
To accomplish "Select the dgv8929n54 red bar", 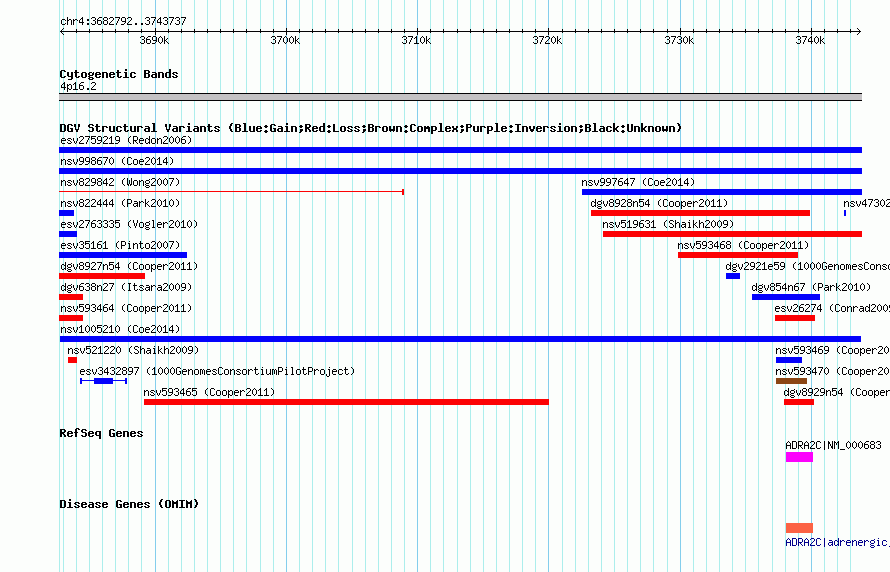I will pyautogui.click(x=799, y=402).
